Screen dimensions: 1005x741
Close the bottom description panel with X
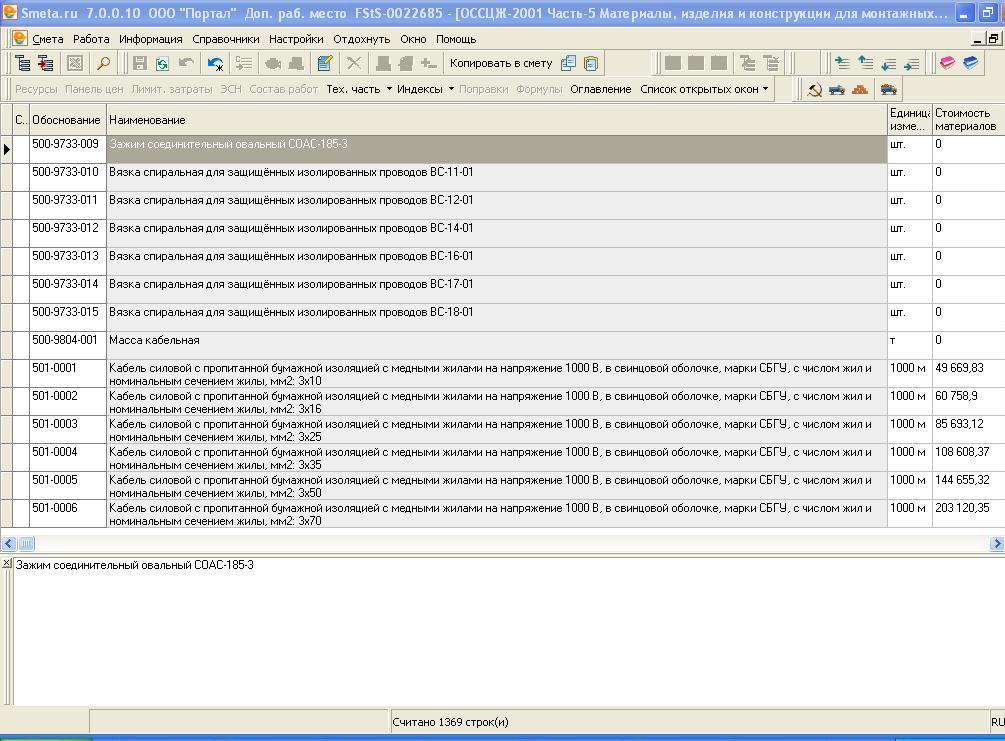[6, 563]
